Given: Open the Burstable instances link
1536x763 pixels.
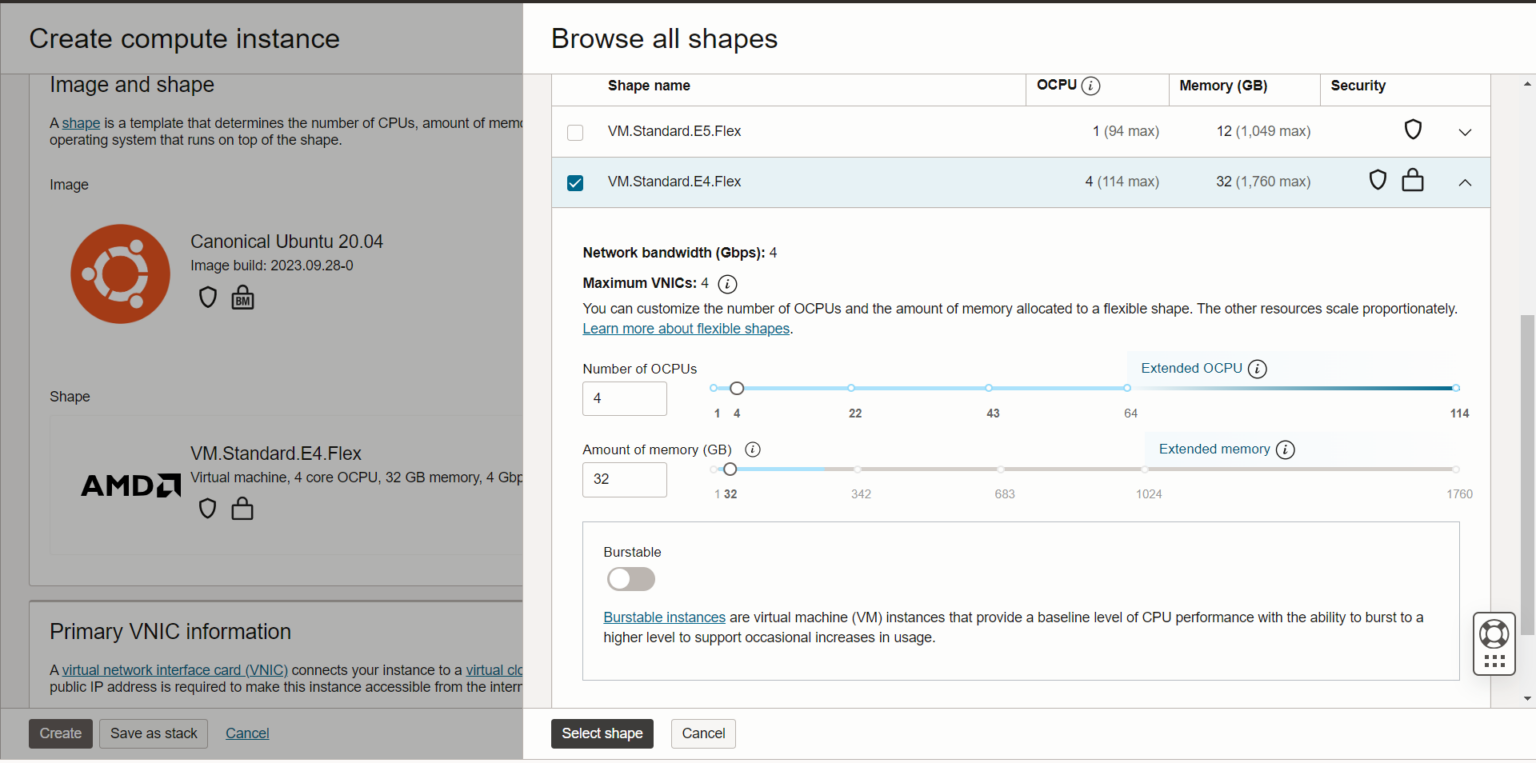Looking at the screenshot, I should click(x=664, y=618).
